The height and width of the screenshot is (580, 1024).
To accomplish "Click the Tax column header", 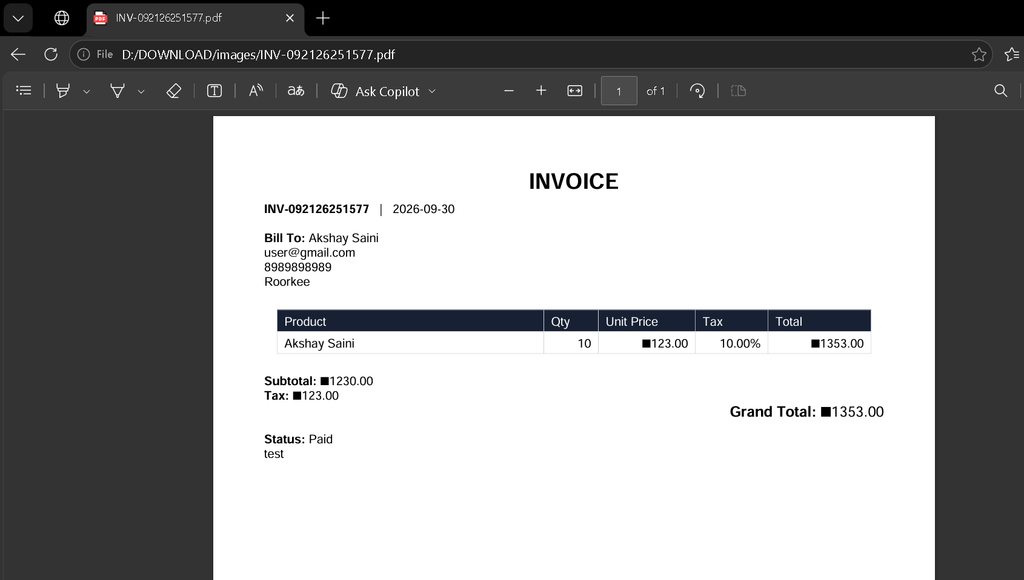I will [x=731, y=321].
